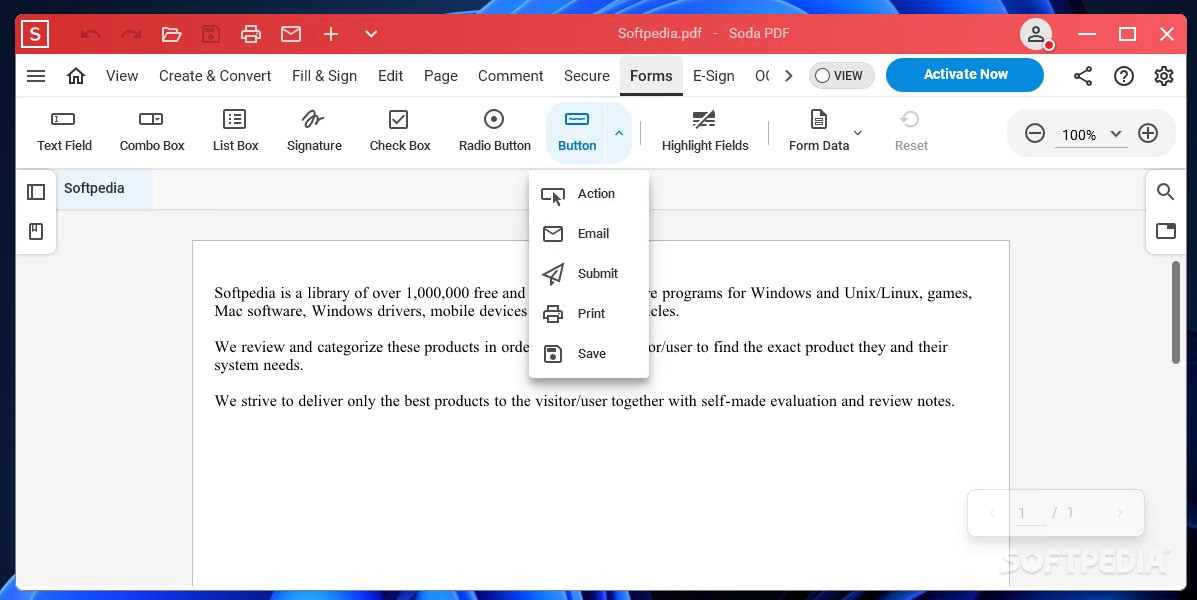Viewport: 1197px width, 600px height.
Task: Switch to the Edit tab
Action: point(390,76)
